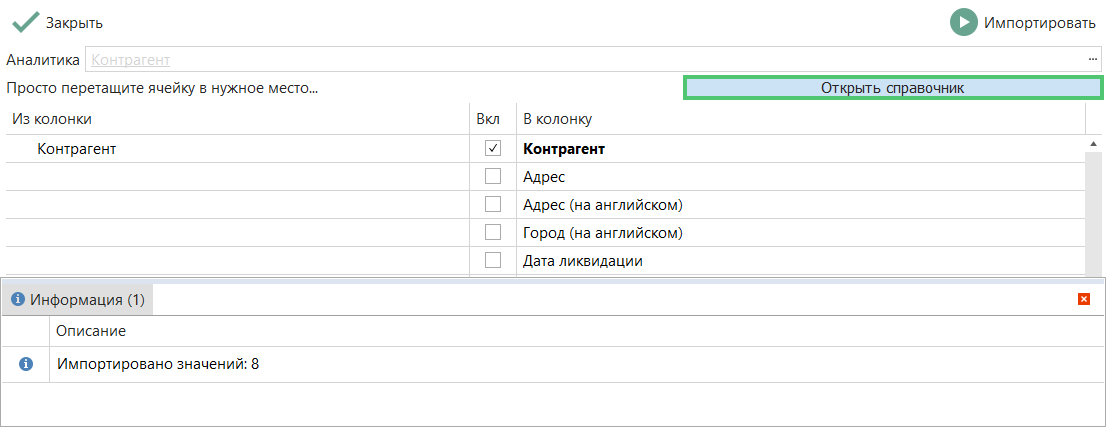1106x427 pixels.
Task: Uncheck the Контрагент column checkbox
Action: tap(492, 149)
